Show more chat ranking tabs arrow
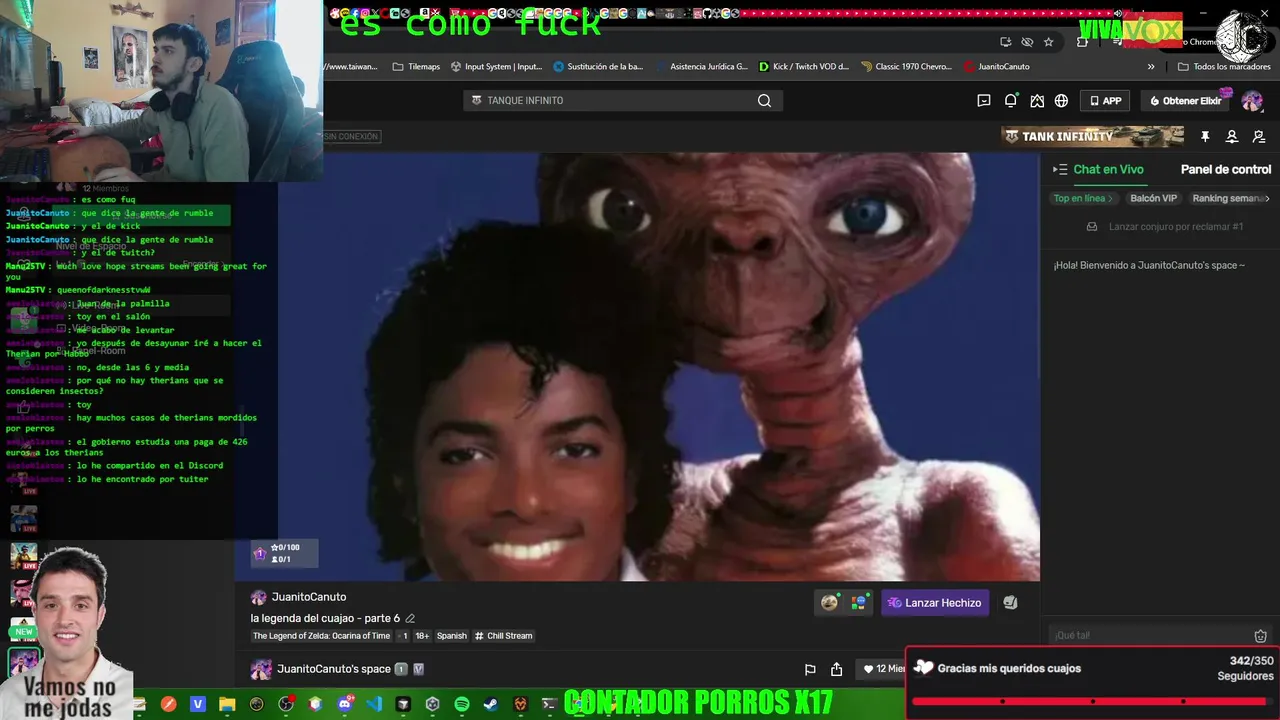 (x=1268, y=198)
